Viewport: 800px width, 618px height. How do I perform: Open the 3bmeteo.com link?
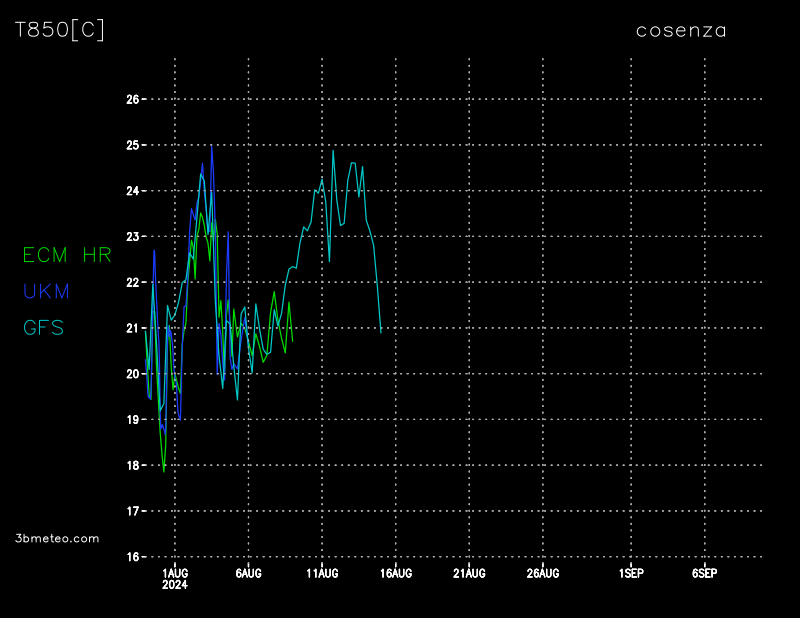(58, 538)
